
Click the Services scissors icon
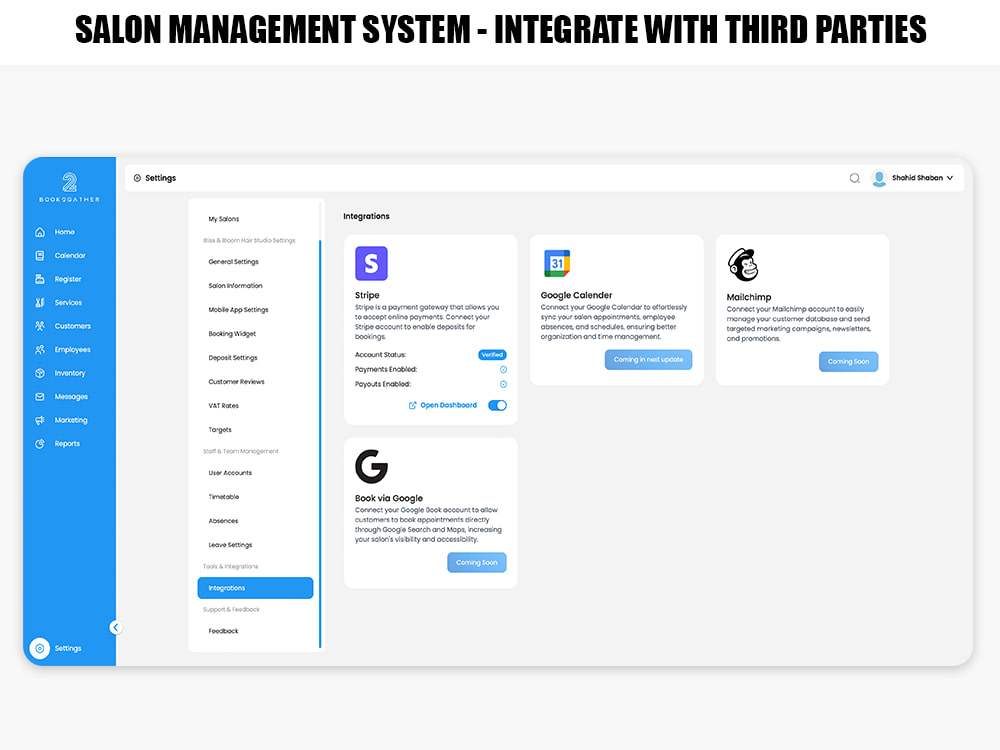coord(40,303)
